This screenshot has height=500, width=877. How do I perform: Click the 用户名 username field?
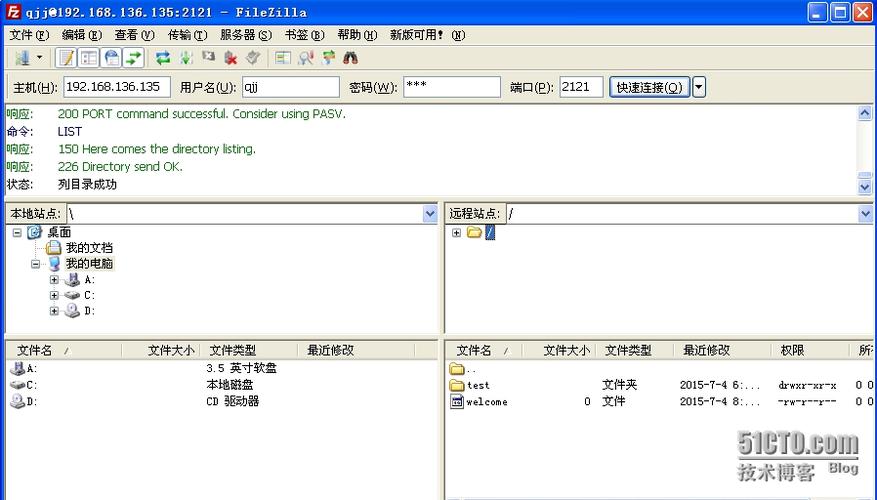tap(291, 87)
